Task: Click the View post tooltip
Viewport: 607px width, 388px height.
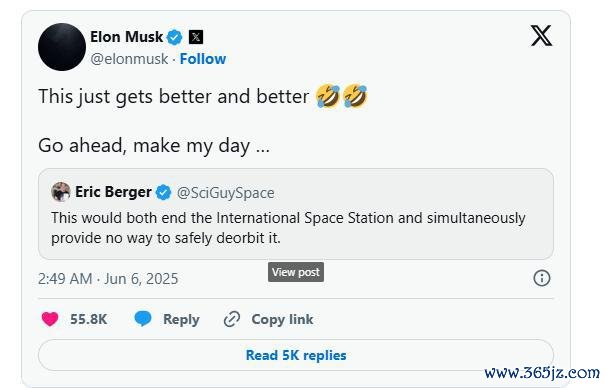Action: (x=296, y=272)
